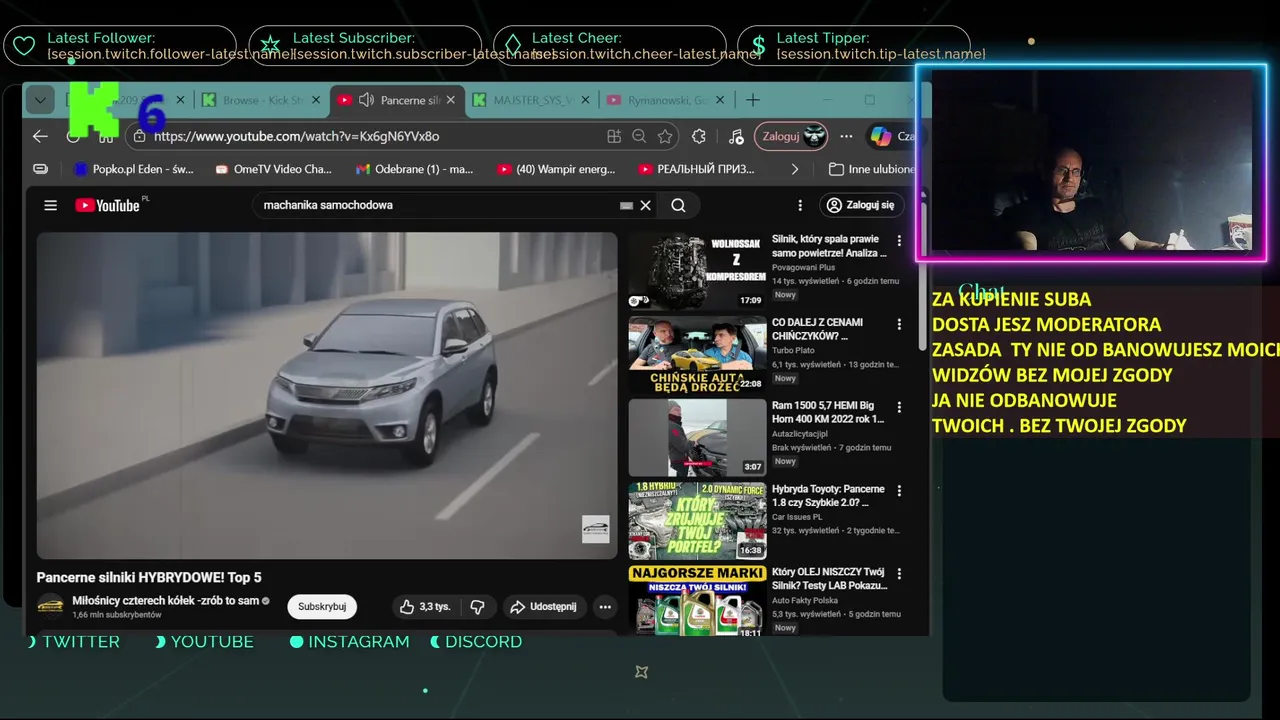1280x720 pixels.
Task: Open options for CO DALEJ Z CENAMI video
Action: 899,324
